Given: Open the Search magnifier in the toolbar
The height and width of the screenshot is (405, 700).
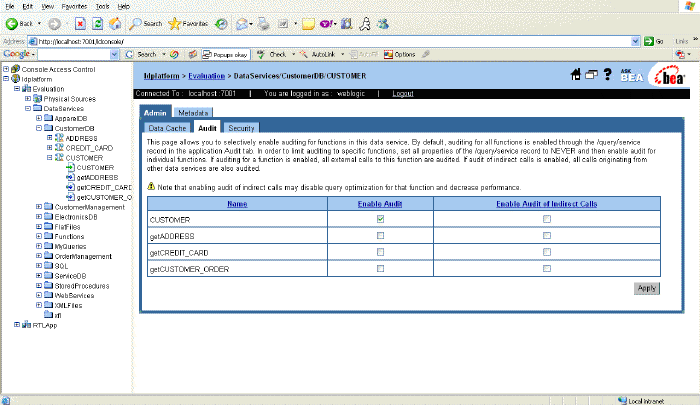Looking at the screenshot, I should pos(146,24).
